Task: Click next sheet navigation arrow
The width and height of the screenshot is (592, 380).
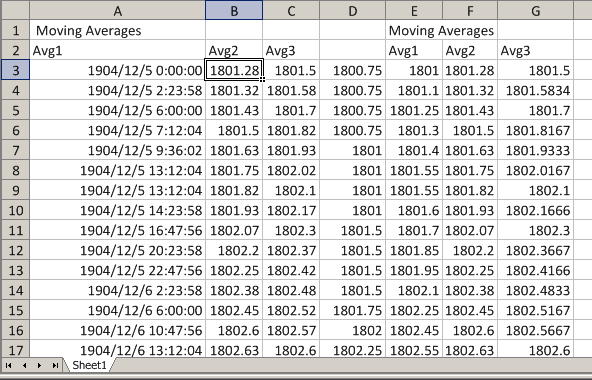Action: 40,365
